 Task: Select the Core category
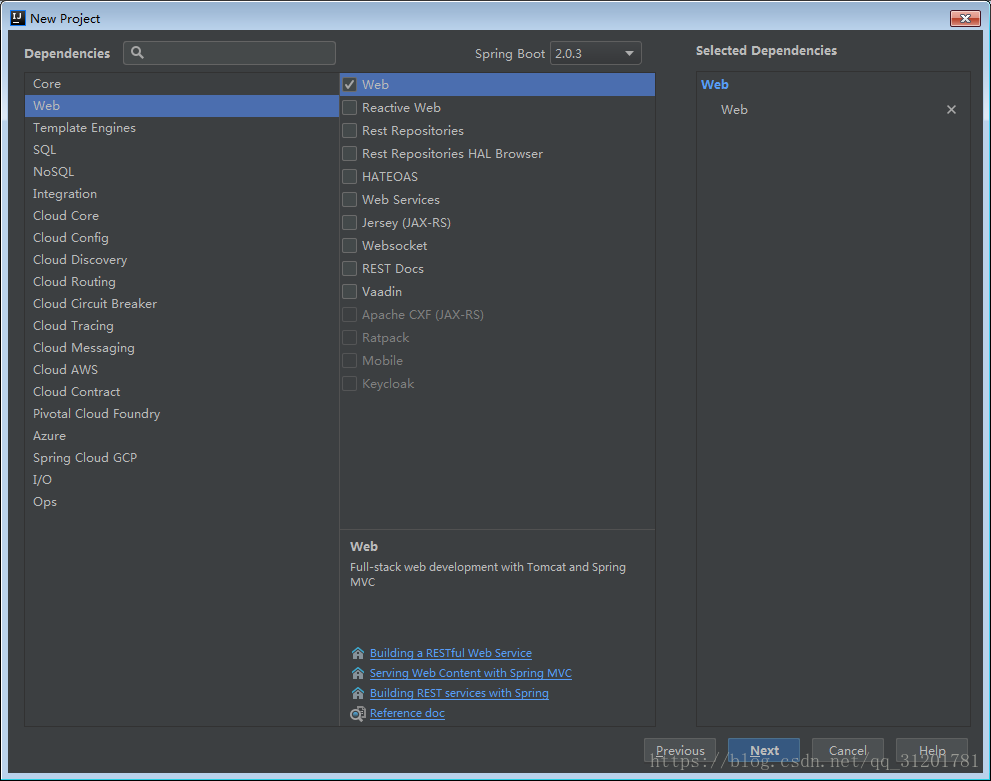pos(181,83)
